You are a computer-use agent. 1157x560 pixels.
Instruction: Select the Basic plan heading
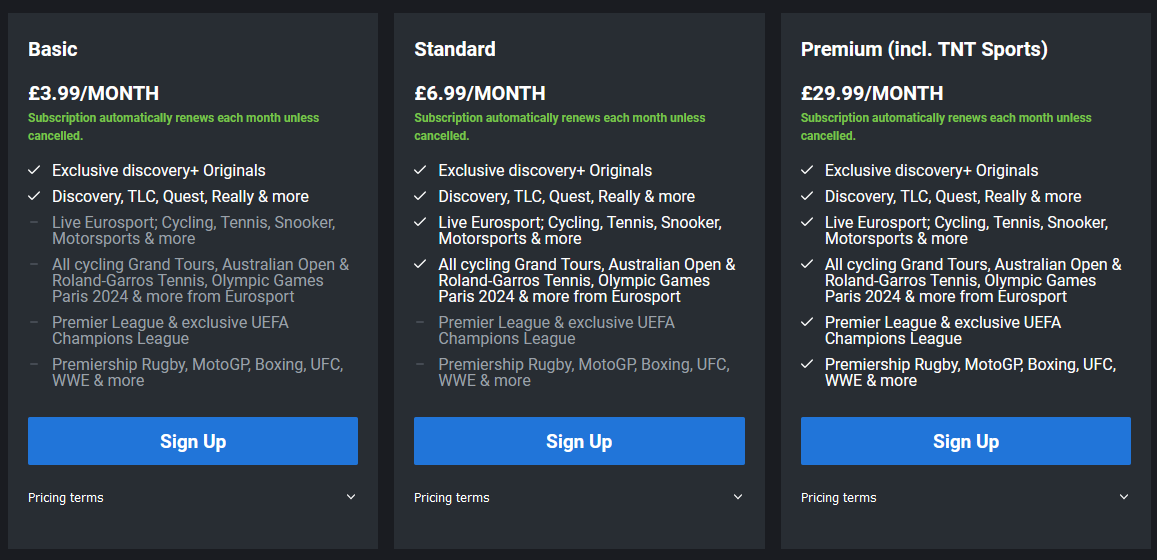[53, 49]
